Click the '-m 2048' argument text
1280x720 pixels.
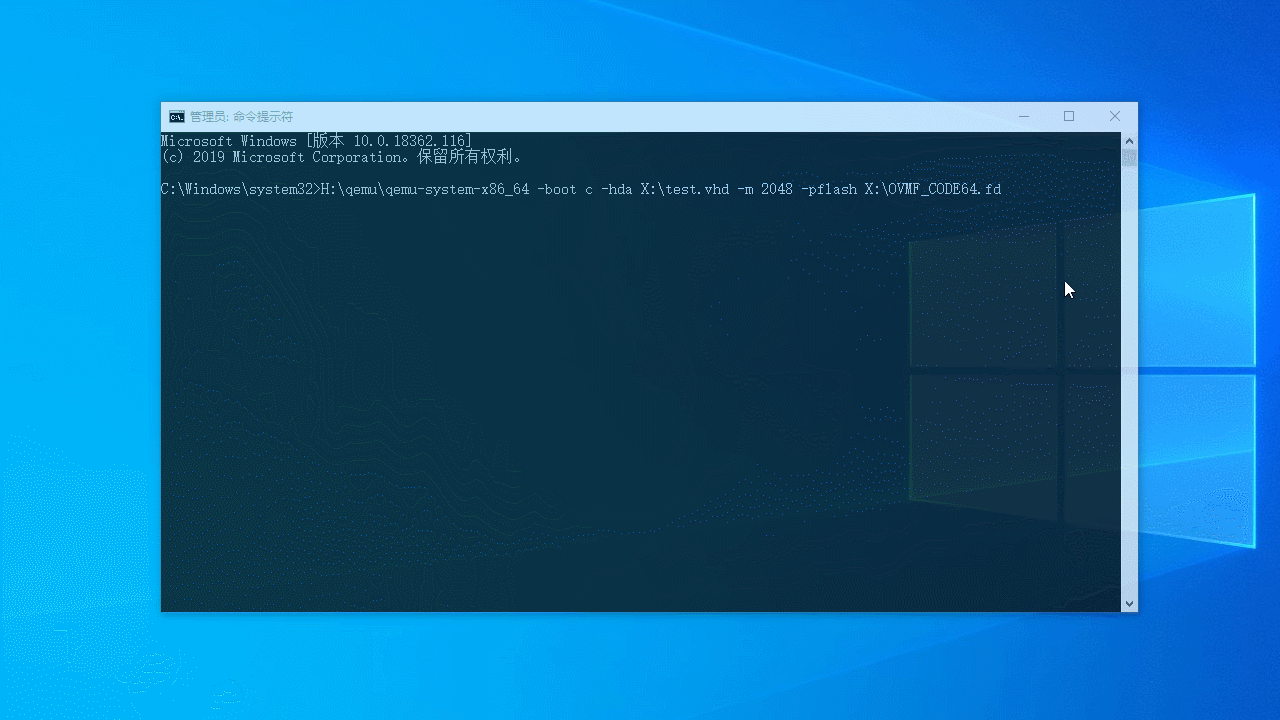[x=765, y=189]
